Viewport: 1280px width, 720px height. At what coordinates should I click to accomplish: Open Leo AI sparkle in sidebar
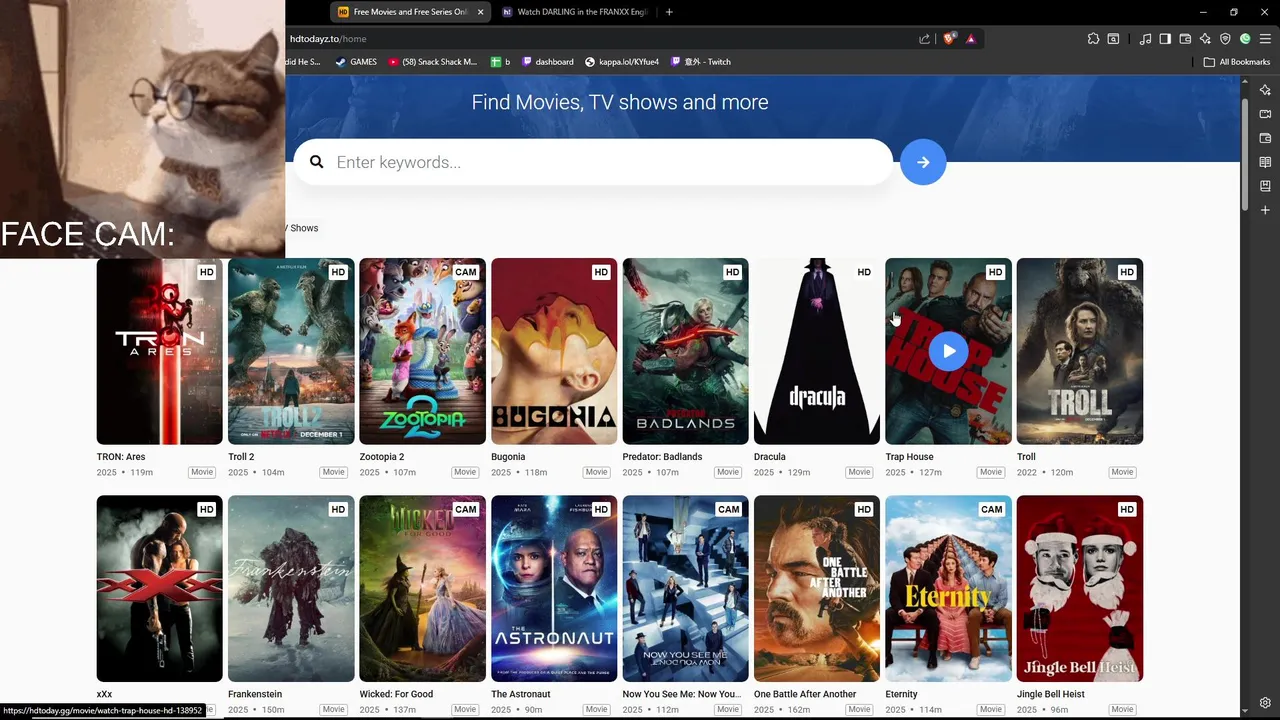tap(1265, 90)
